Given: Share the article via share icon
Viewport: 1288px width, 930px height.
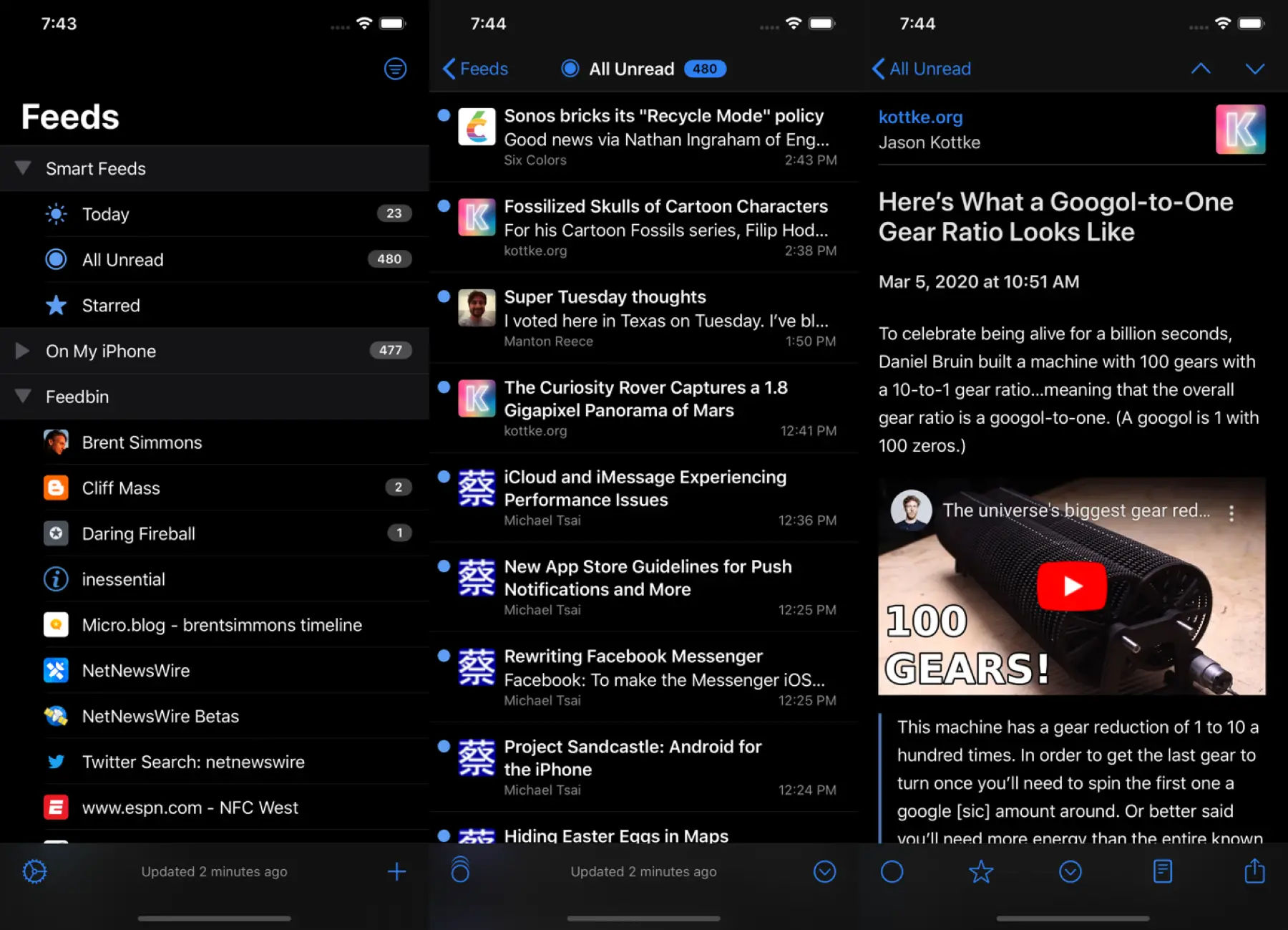Looking at the screenshot, I should tap(1254, 870).
